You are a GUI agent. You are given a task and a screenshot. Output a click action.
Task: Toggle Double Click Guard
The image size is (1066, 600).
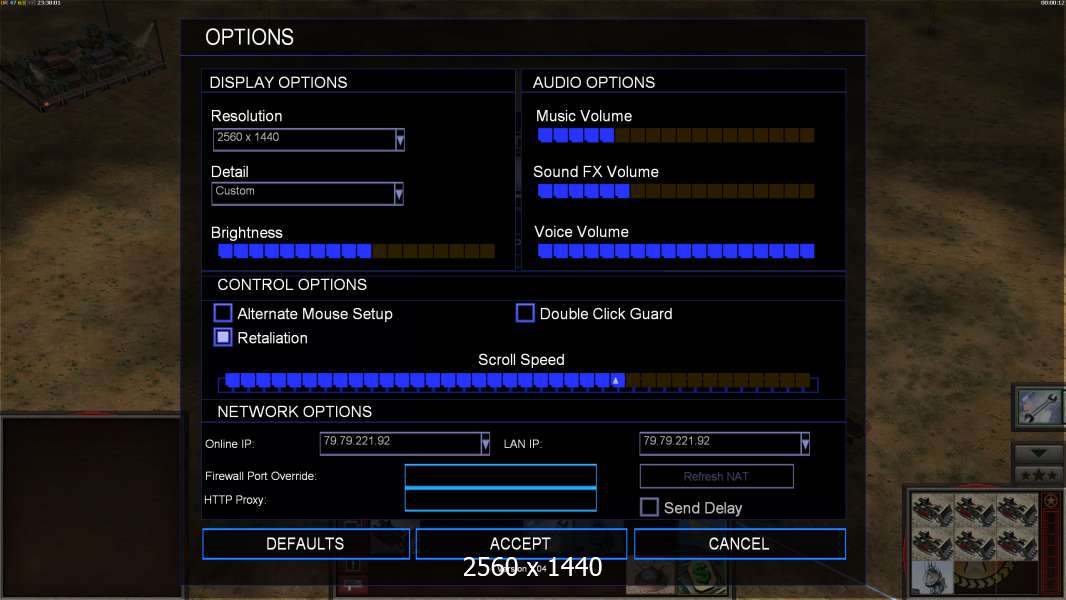pyautogui.click(x=525, y=314)
